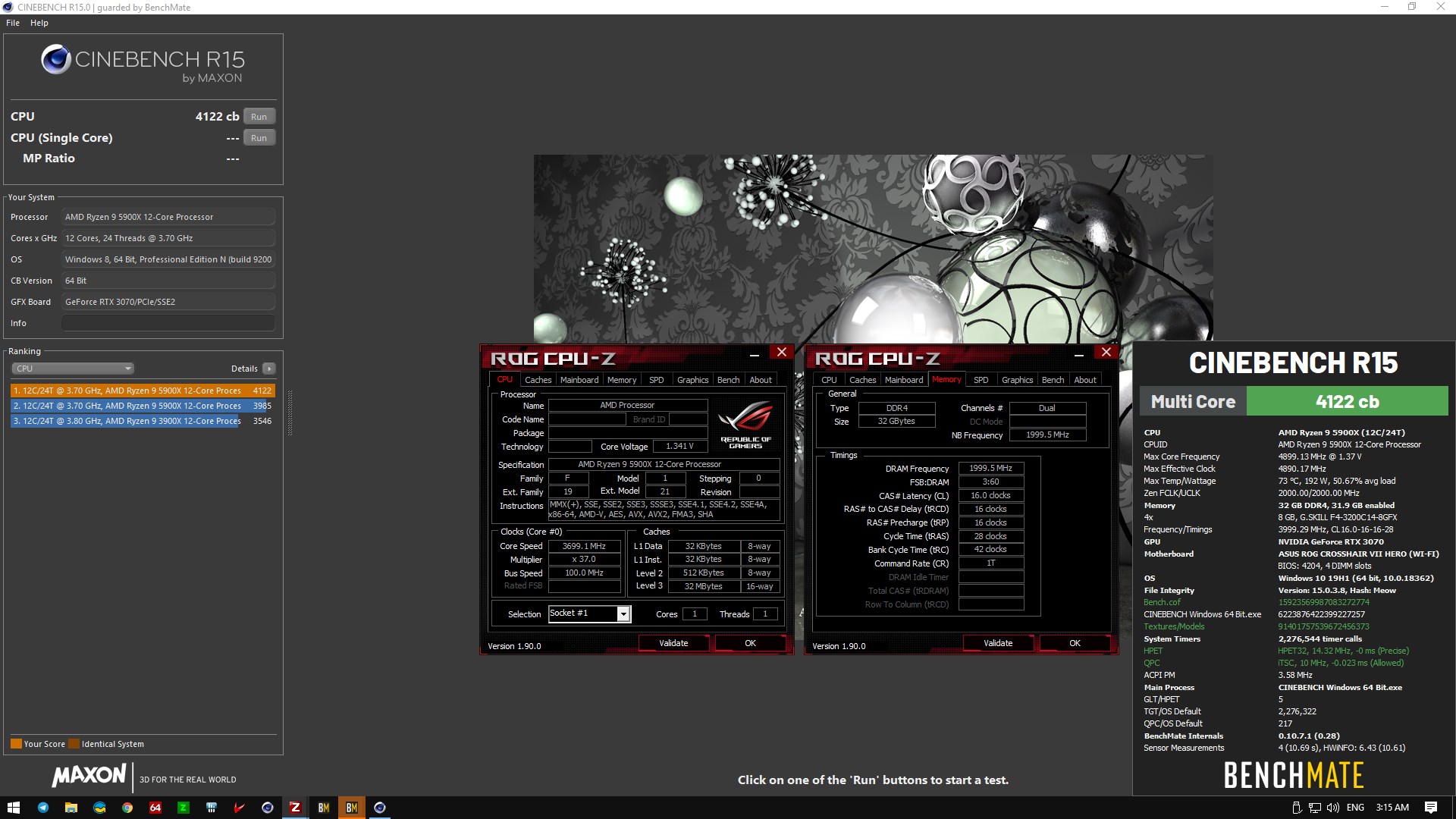Screen dimensions: 1456x819
Task: Open Socket #1 selection dropdown in CPU-Z
Action: (x=589, y=613)
